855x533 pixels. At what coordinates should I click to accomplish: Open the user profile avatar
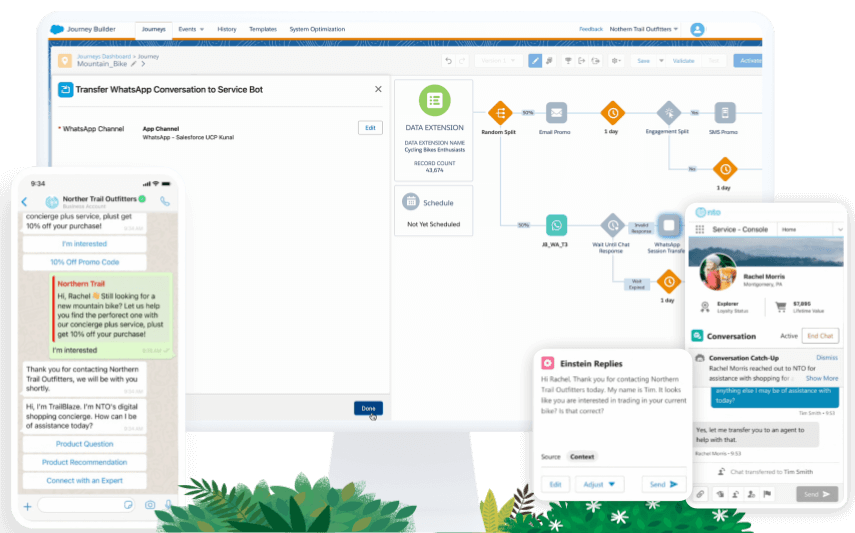697,29
